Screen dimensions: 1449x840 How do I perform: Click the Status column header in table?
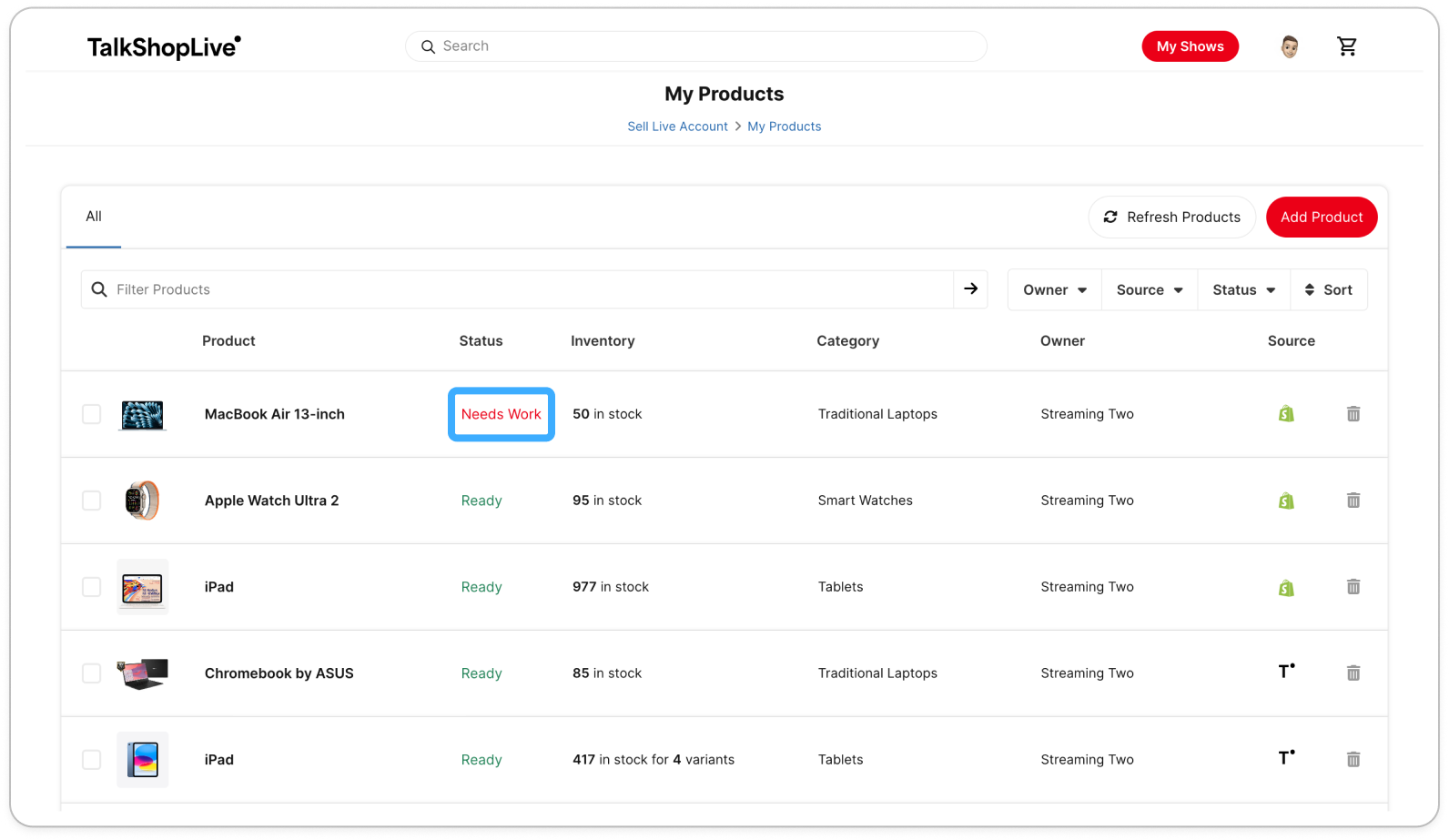(481, 341)
